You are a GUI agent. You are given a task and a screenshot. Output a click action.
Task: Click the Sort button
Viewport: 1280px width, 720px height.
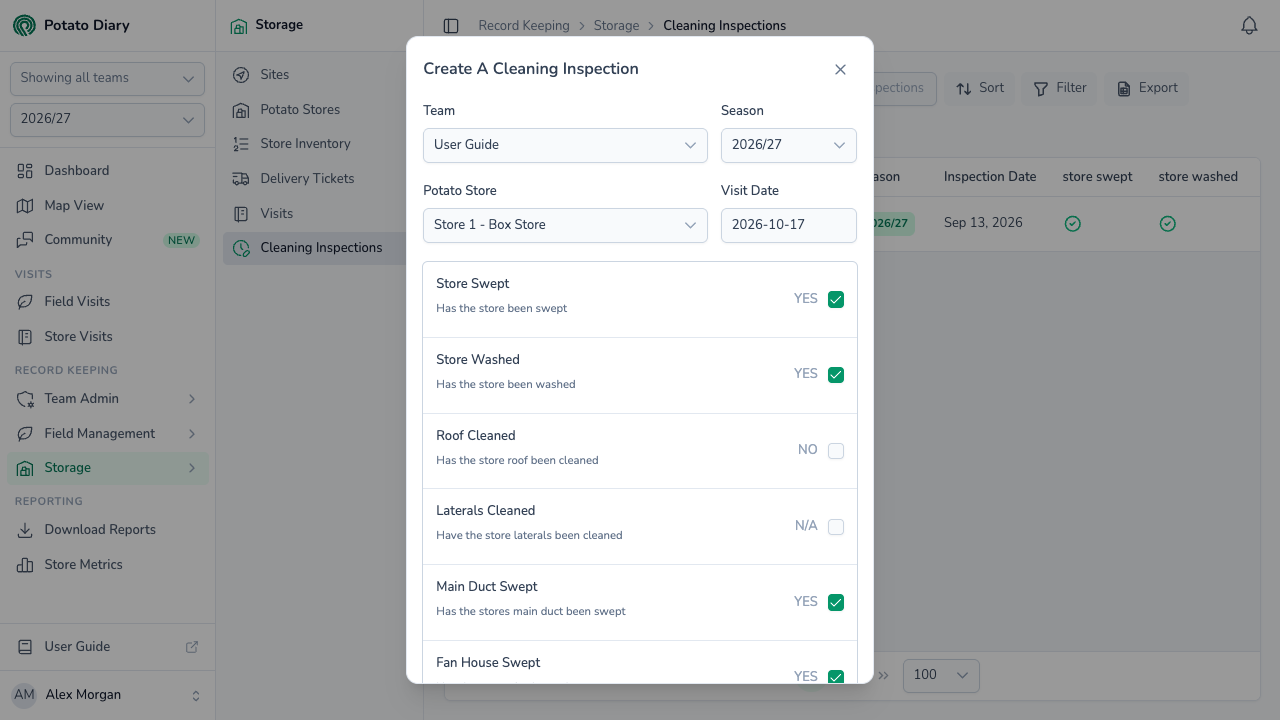pos(980,88)
